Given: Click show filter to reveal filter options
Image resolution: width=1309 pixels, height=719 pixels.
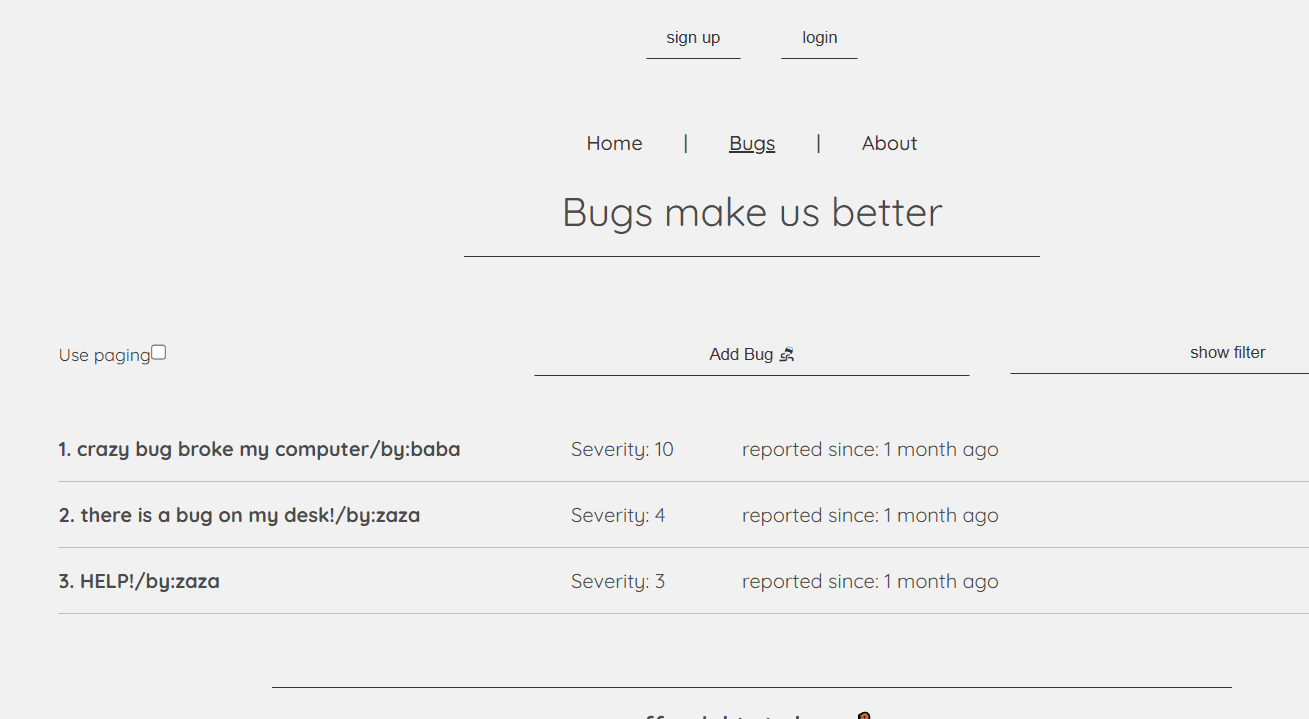Looking at the screenshot, I should (x=1227, y=352).
